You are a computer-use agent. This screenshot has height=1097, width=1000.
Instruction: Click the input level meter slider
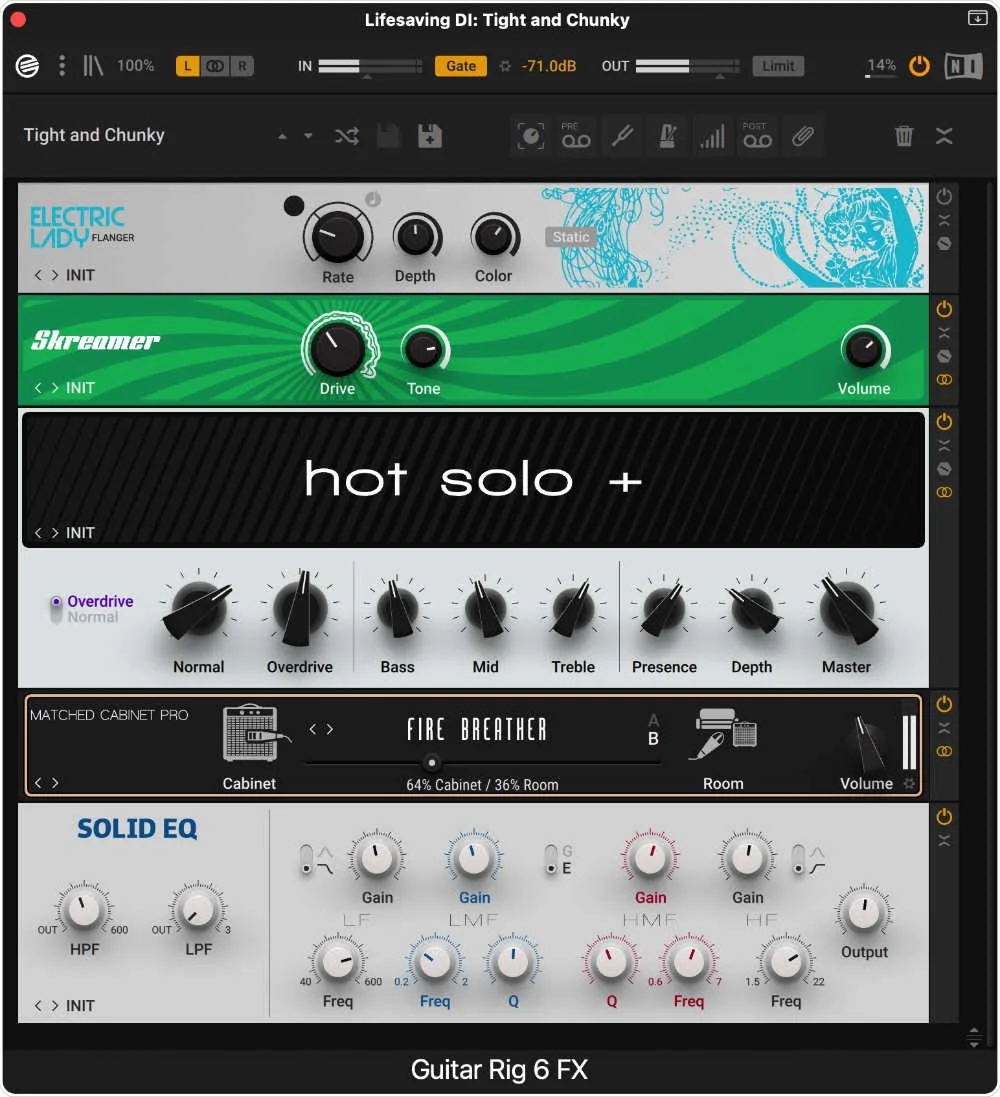(x=370, y=66)
